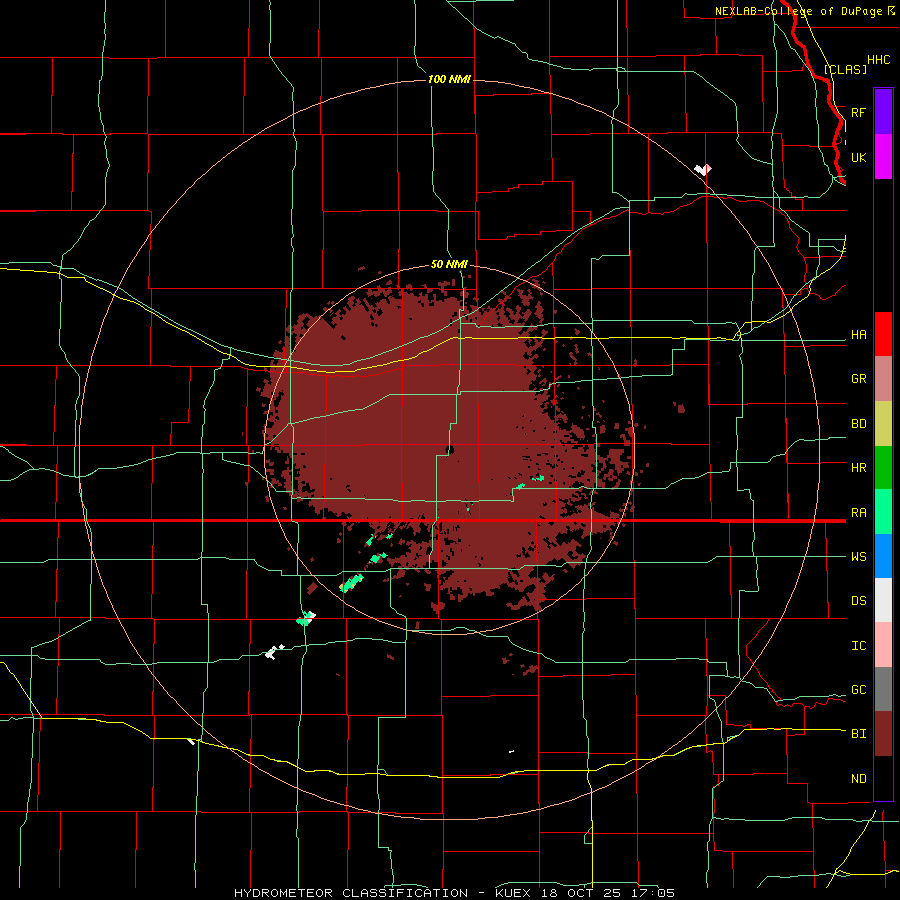
Task: Click the RA bright green legend swatch
Action: click(883, 512)
